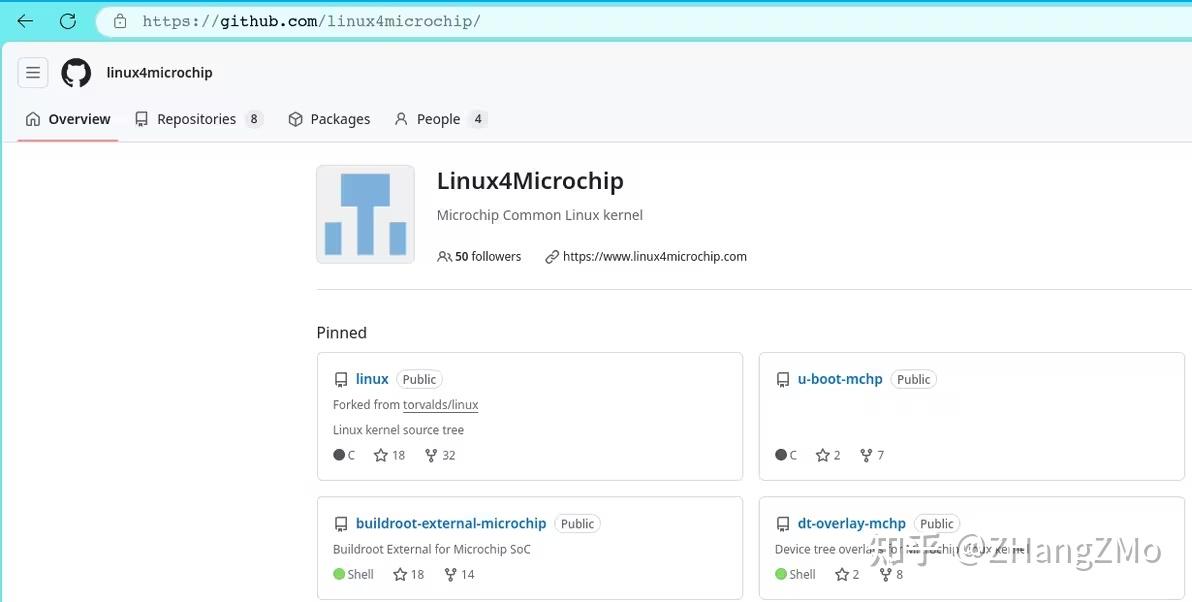Click the repository book icon beside linux
Image resolution: width=1192 pixels, height=602 pixels.
coord(341,379)
